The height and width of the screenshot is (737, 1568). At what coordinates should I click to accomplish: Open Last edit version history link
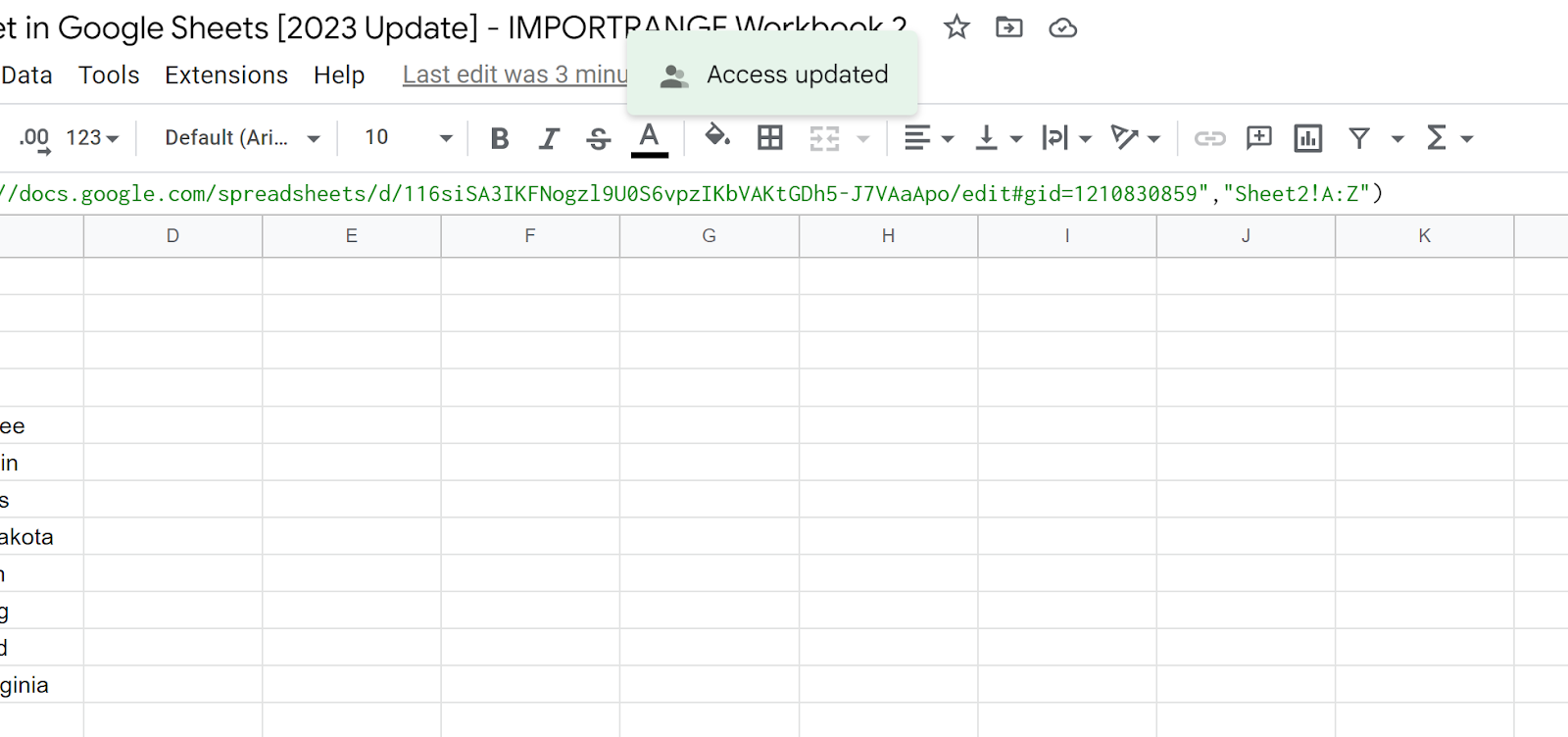515,74
